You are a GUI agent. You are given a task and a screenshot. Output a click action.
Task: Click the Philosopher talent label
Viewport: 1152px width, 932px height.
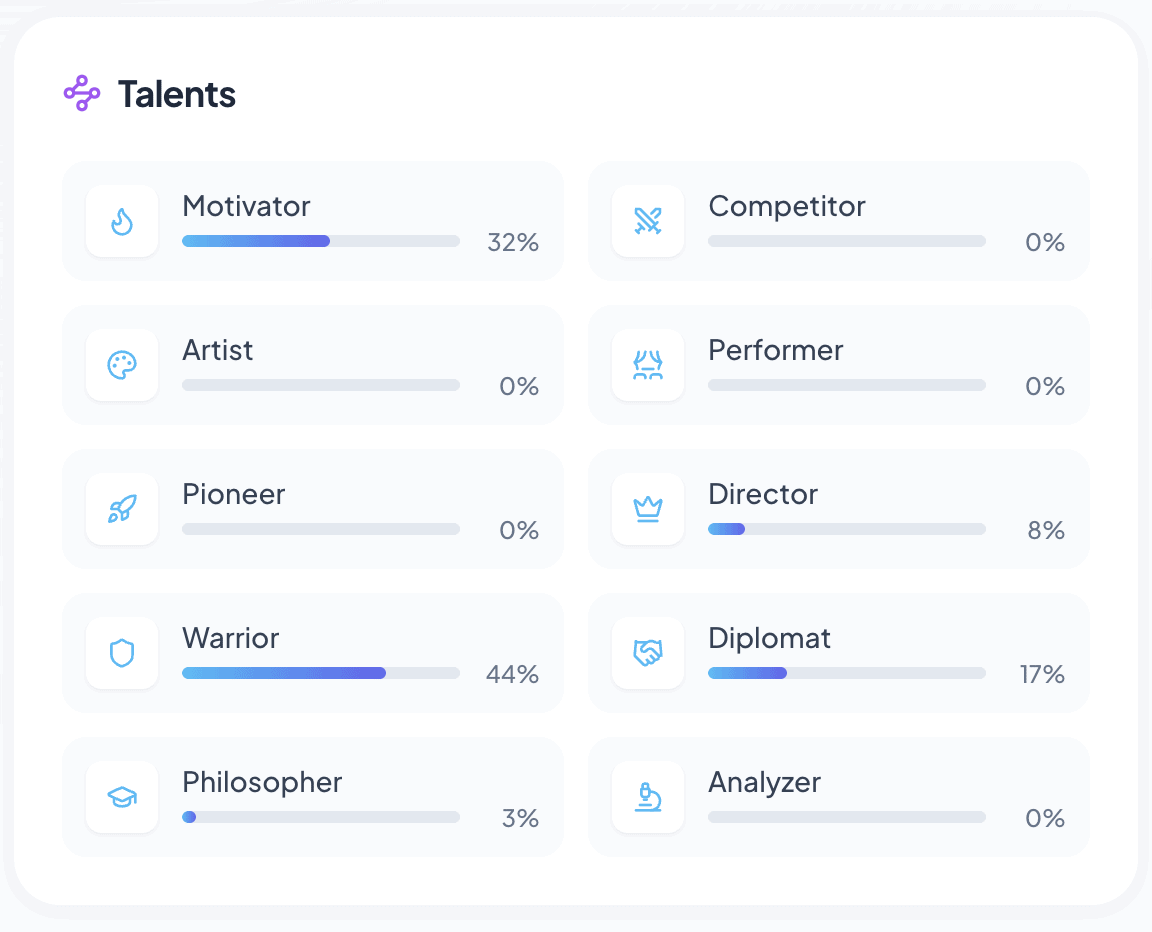262,782
